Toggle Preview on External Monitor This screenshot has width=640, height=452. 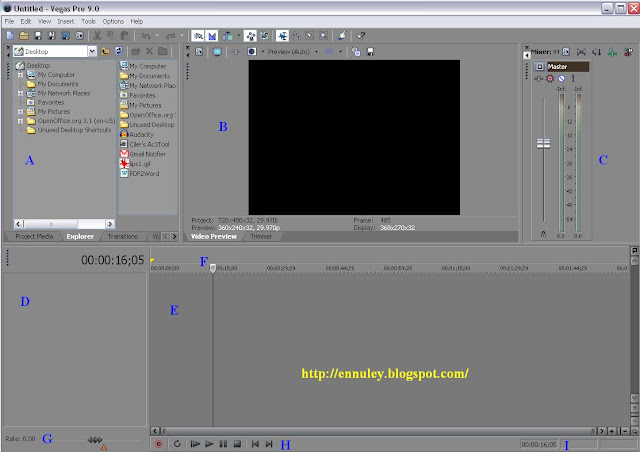click(x=217, y=52)
